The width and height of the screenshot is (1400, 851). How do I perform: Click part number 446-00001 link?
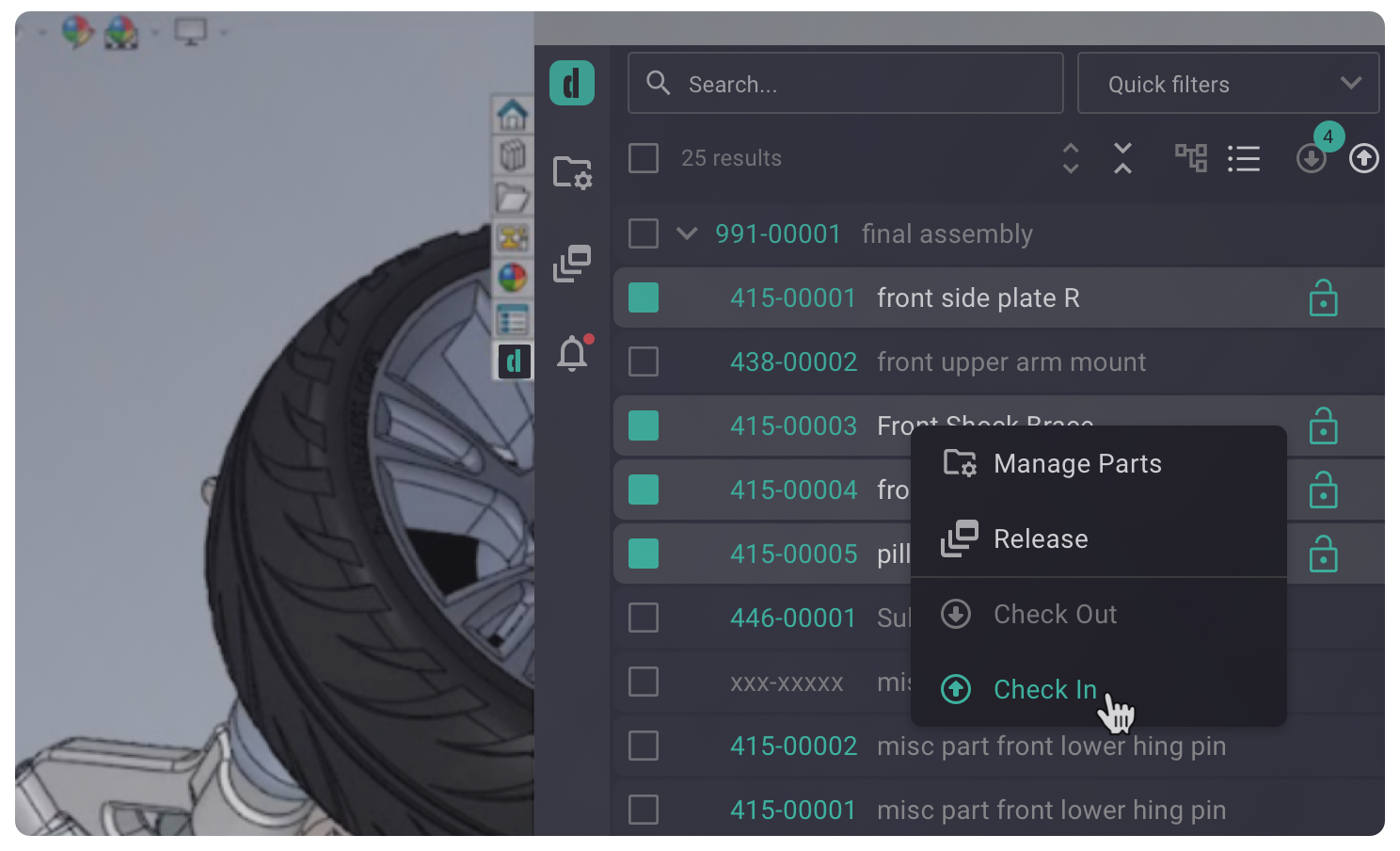pyautogui.click(x=793, y=618)
